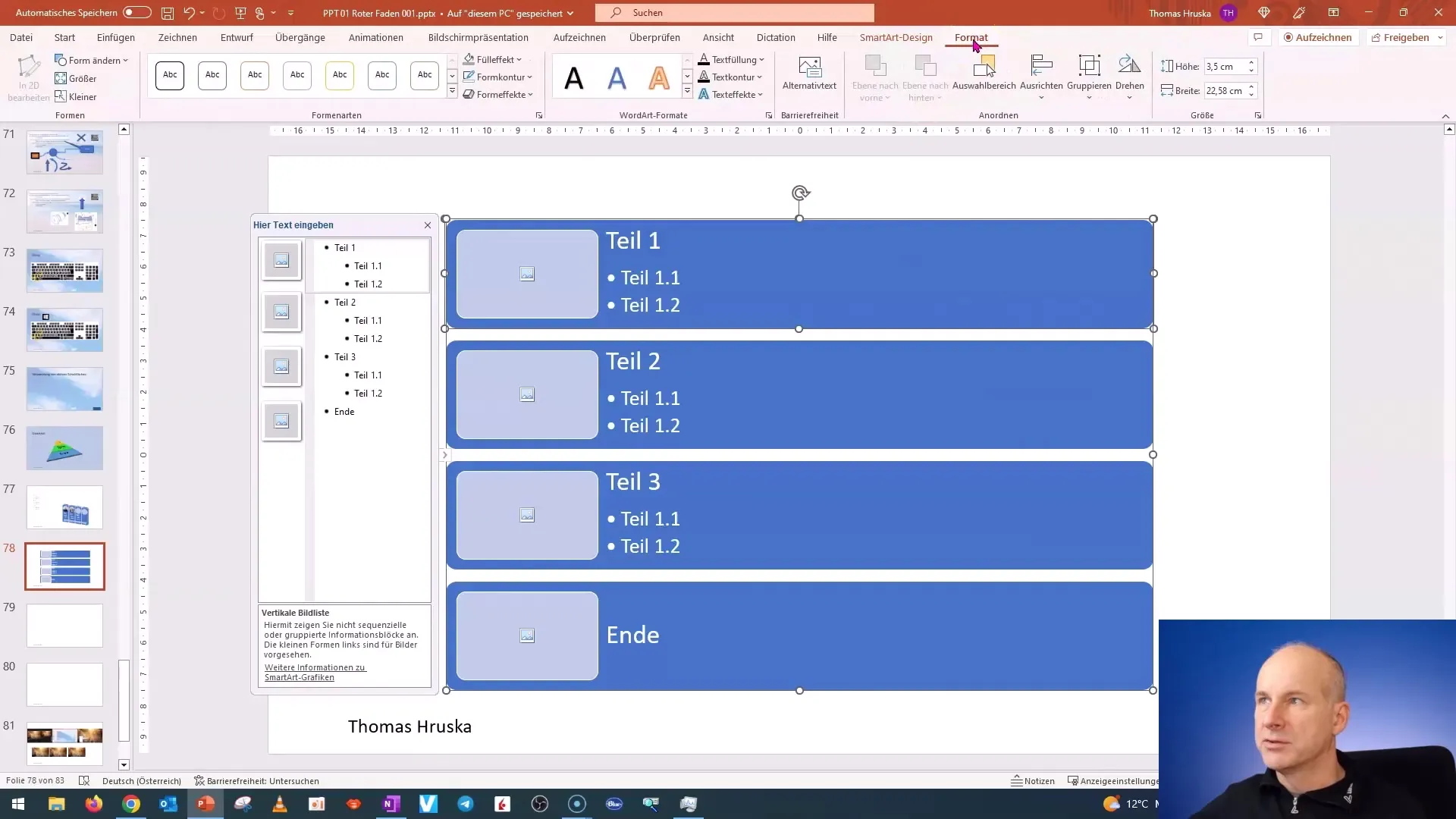The width and height of the screenshot is (1456, 819).
Task: Open the Auswahlbereich selection pane
Action: click(984, 74)
